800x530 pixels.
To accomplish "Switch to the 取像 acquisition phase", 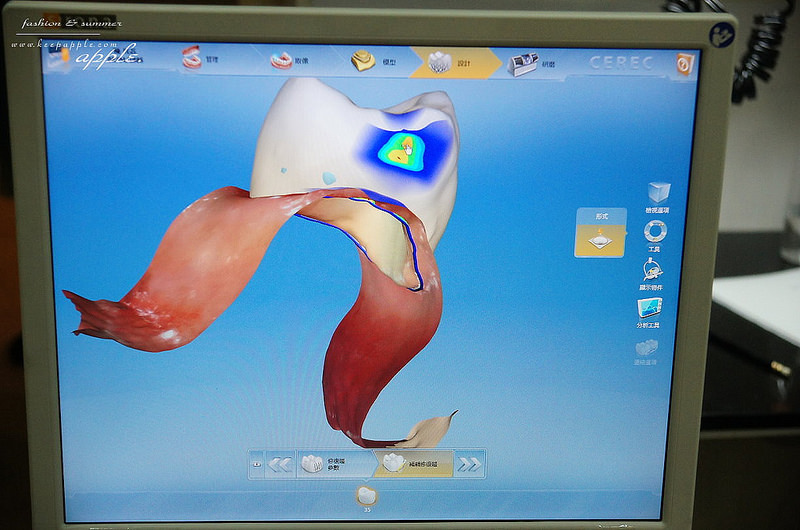I will (290, 60).
